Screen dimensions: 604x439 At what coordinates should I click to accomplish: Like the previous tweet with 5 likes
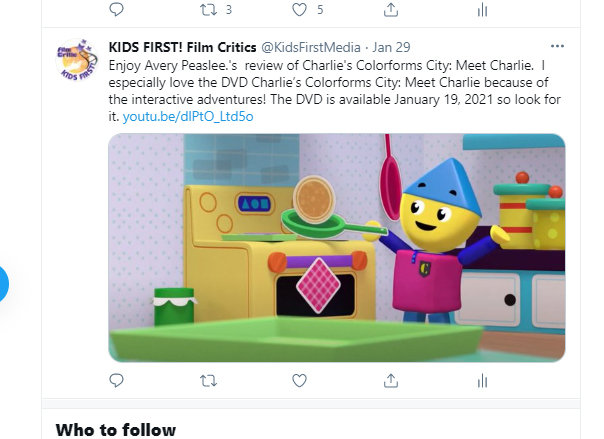307,10
